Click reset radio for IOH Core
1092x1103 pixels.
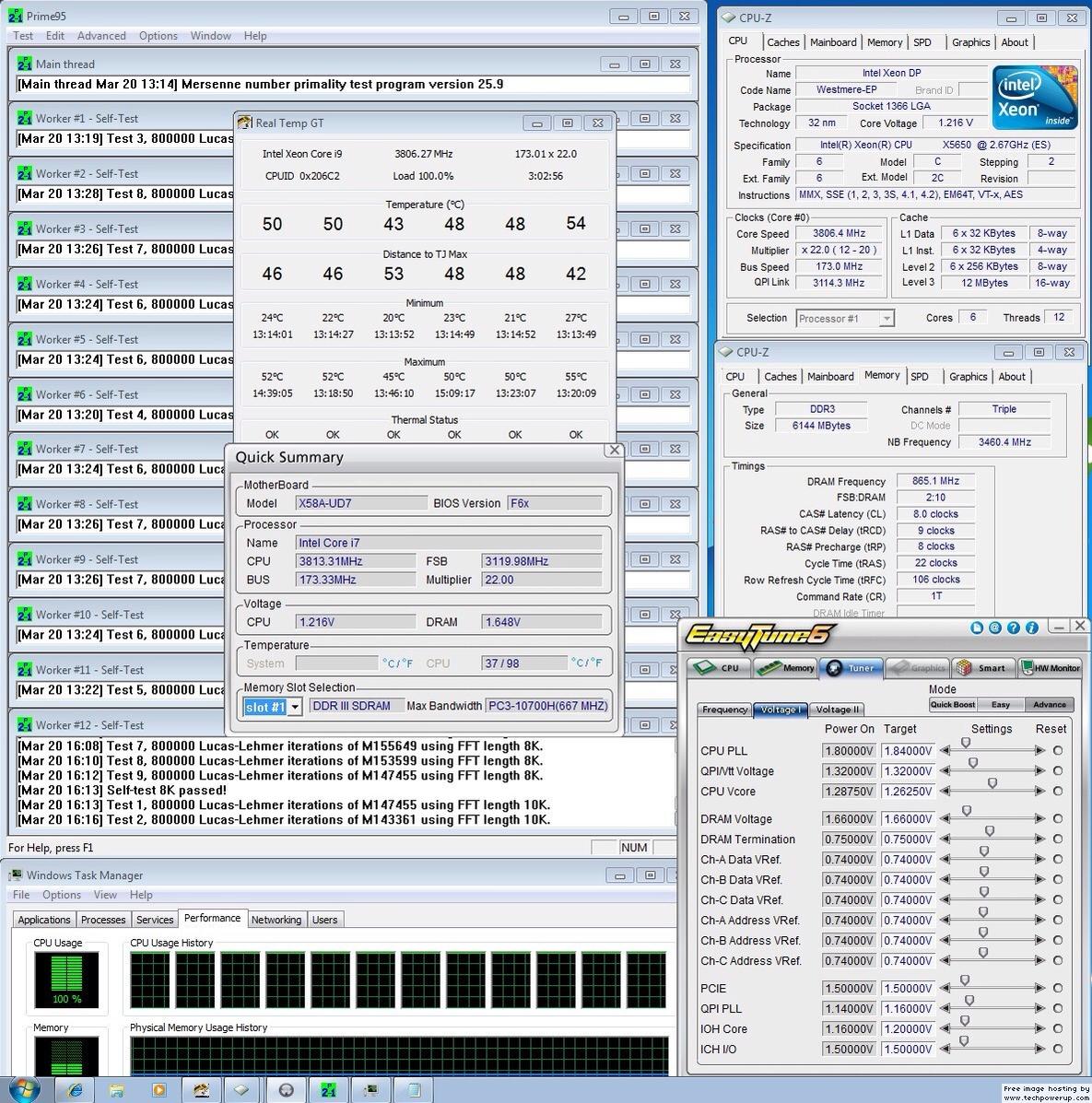(1058, 1029)
